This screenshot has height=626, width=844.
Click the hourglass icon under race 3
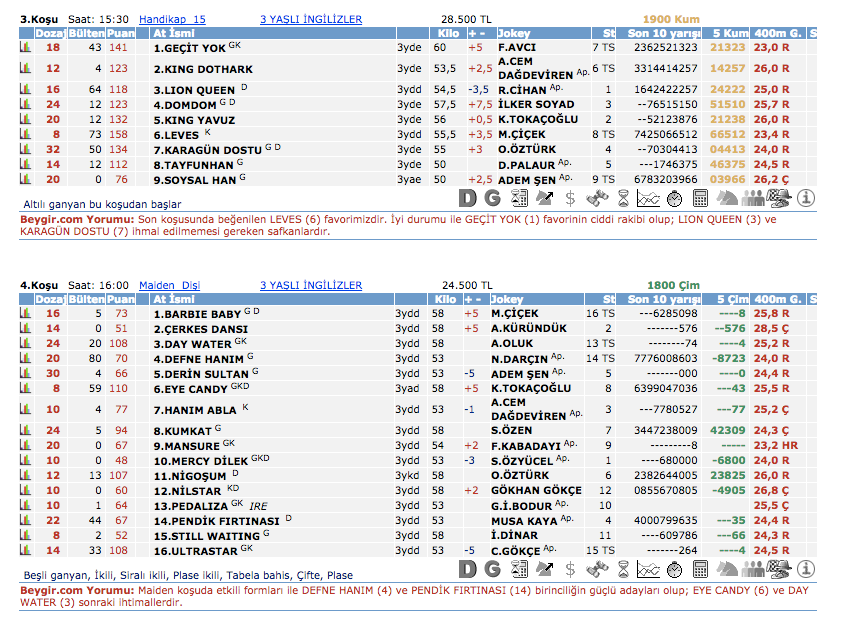[x=622, y=197]
